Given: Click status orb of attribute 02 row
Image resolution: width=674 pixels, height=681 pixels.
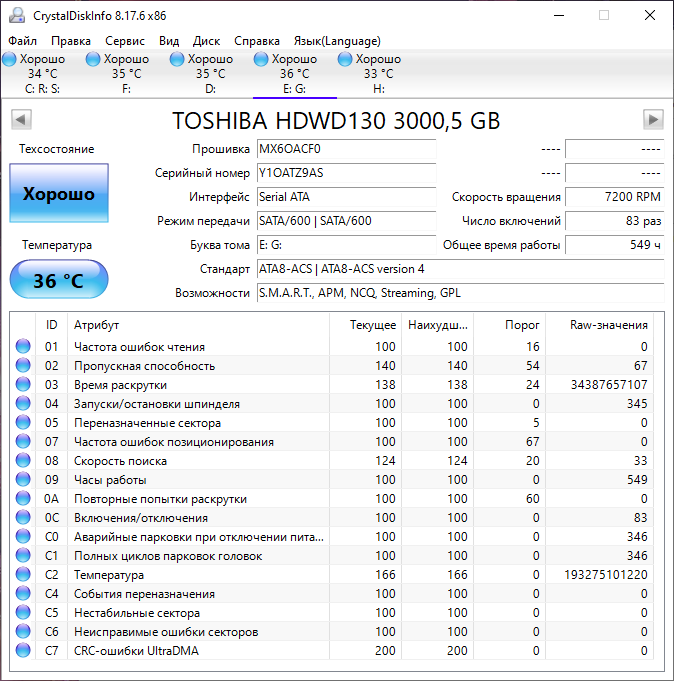Looking at the screenshot, I should [x=23, y=365].
